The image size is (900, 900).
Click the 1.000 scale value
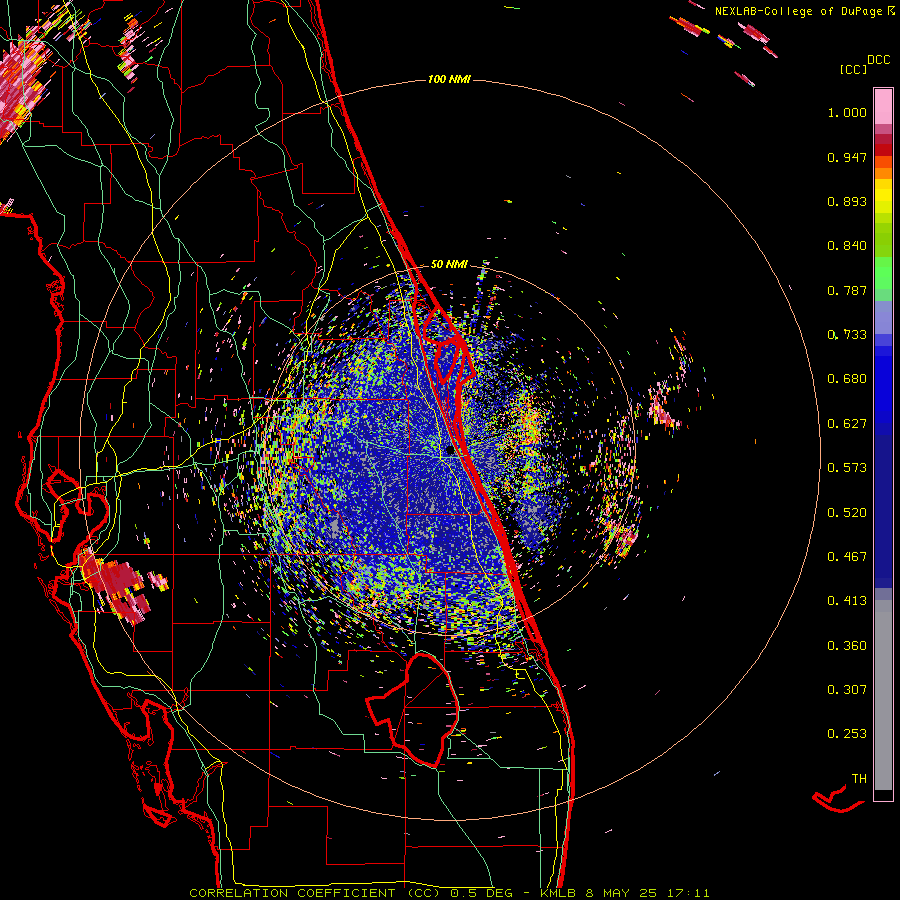coord(847,112)
